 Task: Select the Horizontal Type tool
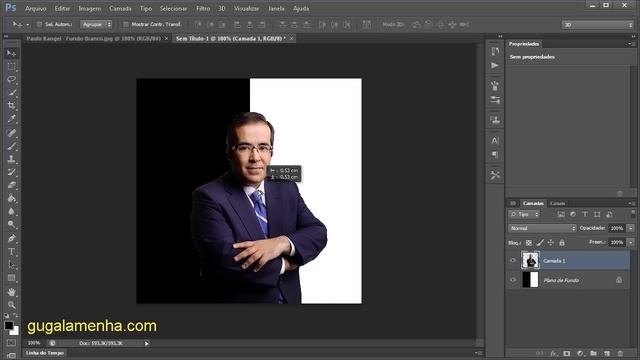11,251
